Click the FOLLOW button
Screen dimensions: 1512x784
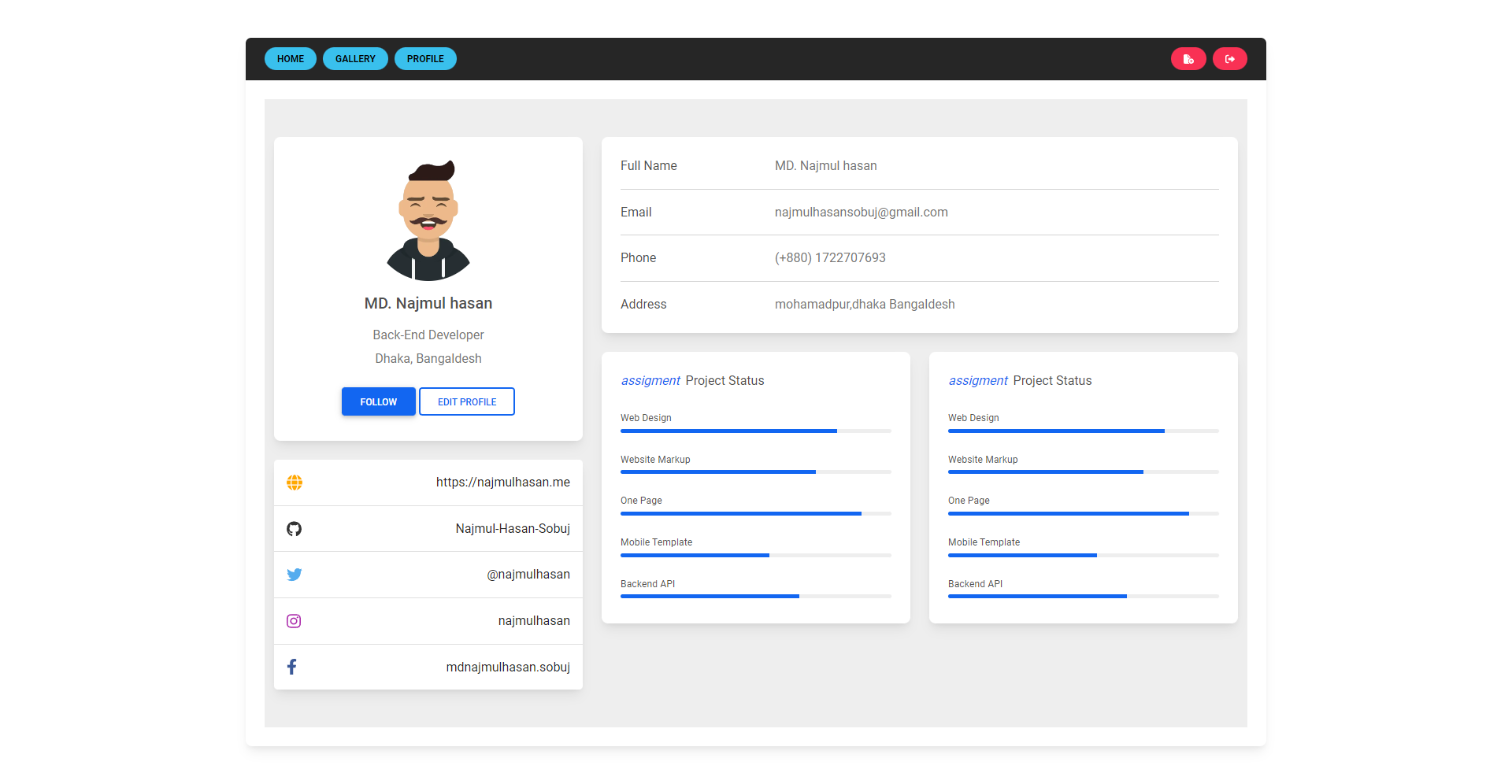click(378, 401)
